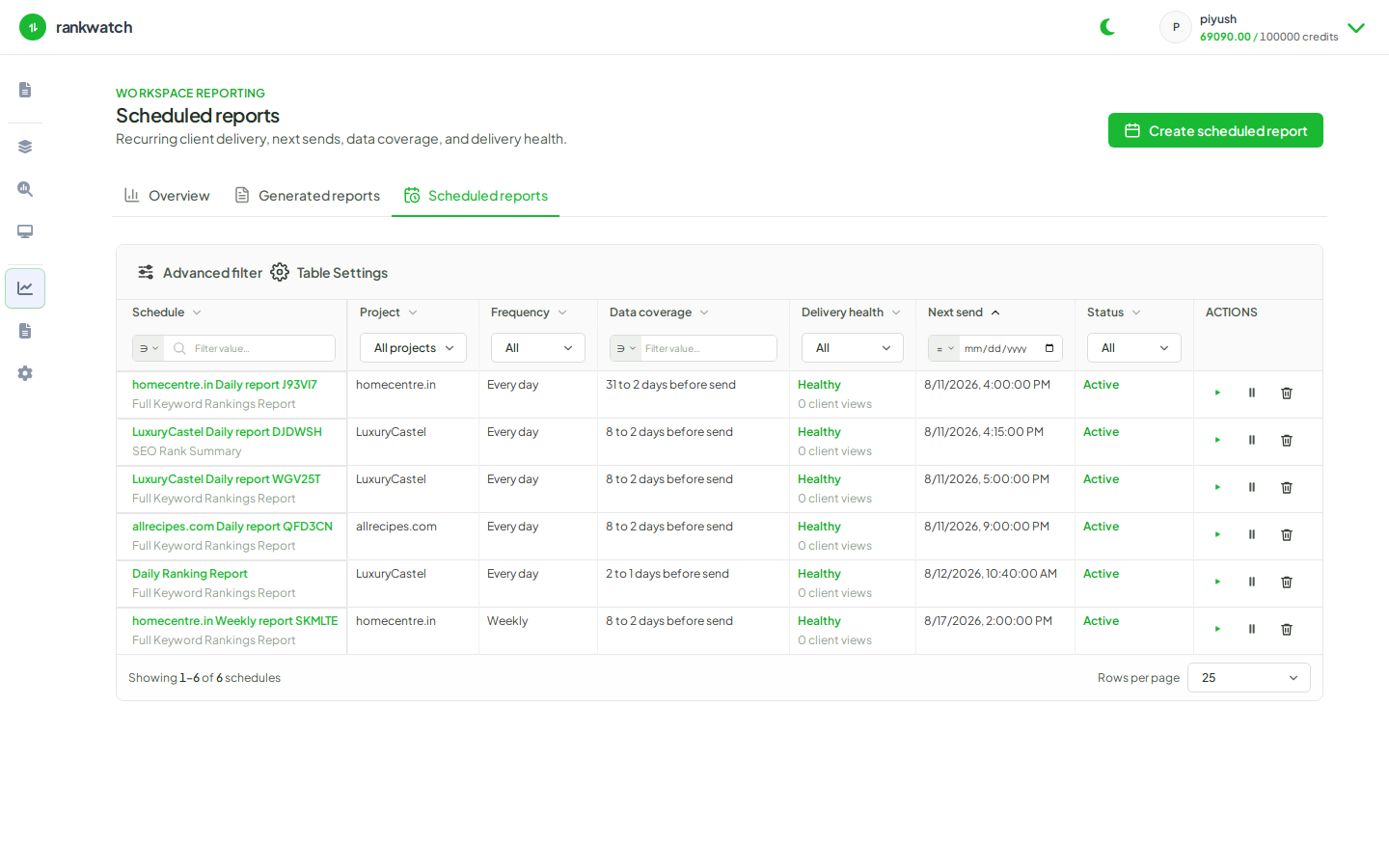1389x868 pixels.
Task: Open the monitor icon in the sidebar
Action: click(x=25, y=231)
